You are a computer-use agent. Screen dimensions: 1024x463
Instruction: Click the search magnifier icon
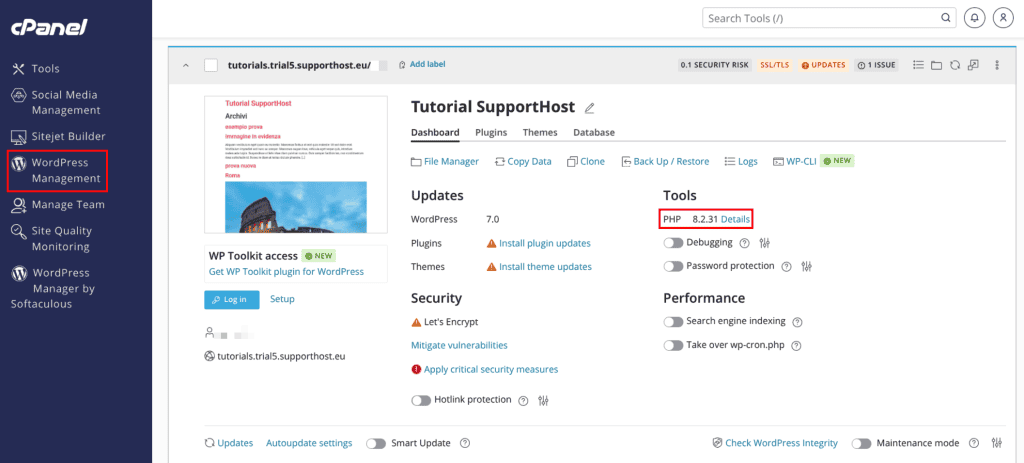click(945, 18)
